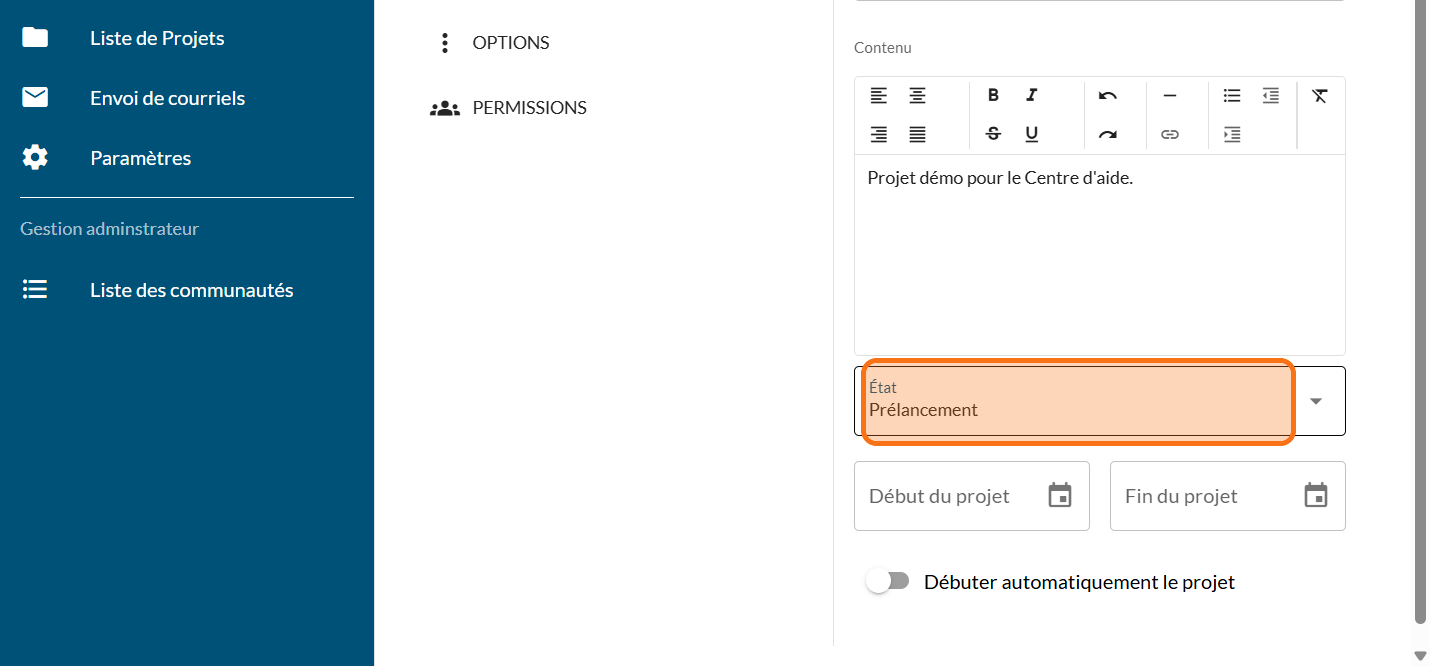Open the Fin du projet calendar picker

pos(1315,495)
